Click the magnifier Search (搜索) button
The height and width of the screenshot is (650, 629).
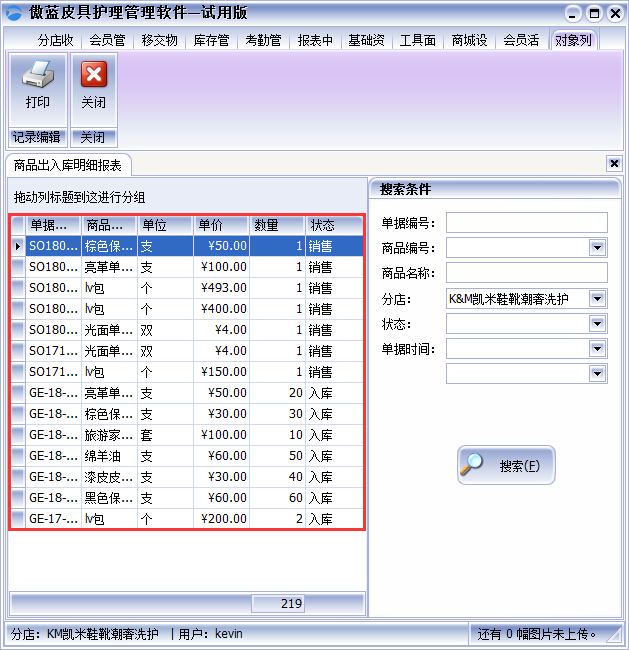tap(506, 466)
